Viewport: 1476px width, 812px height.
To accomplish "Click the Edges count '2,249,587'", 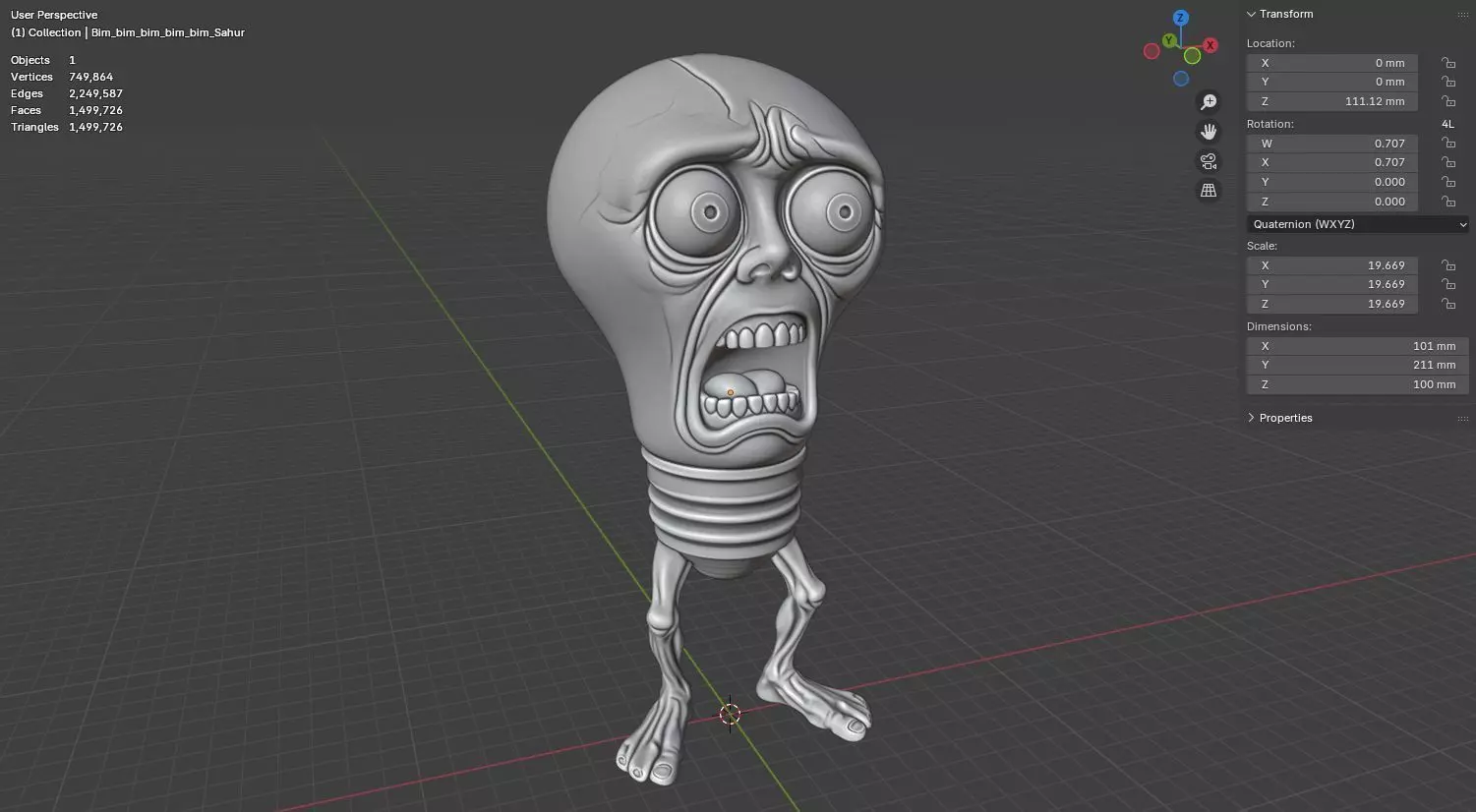I will click(x=95, y=93).
